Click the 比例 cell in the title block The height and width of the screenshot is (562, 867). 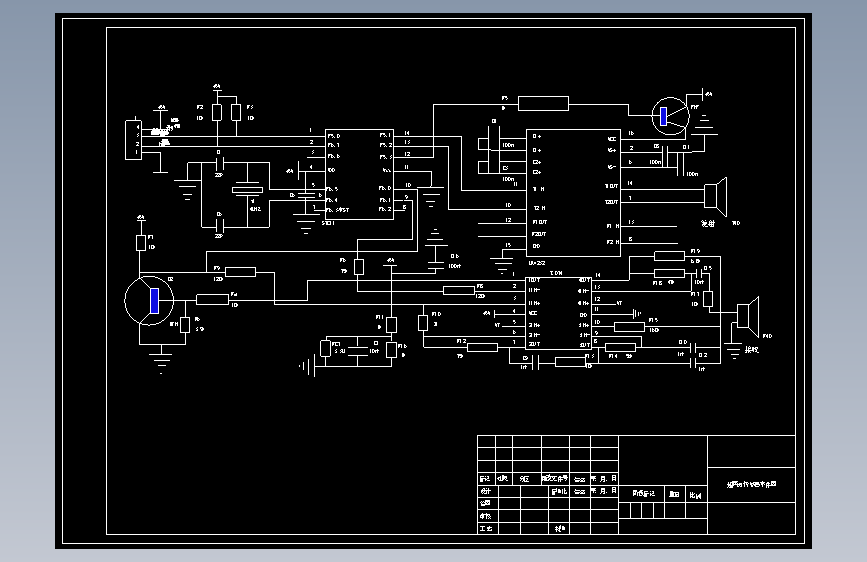697,495
